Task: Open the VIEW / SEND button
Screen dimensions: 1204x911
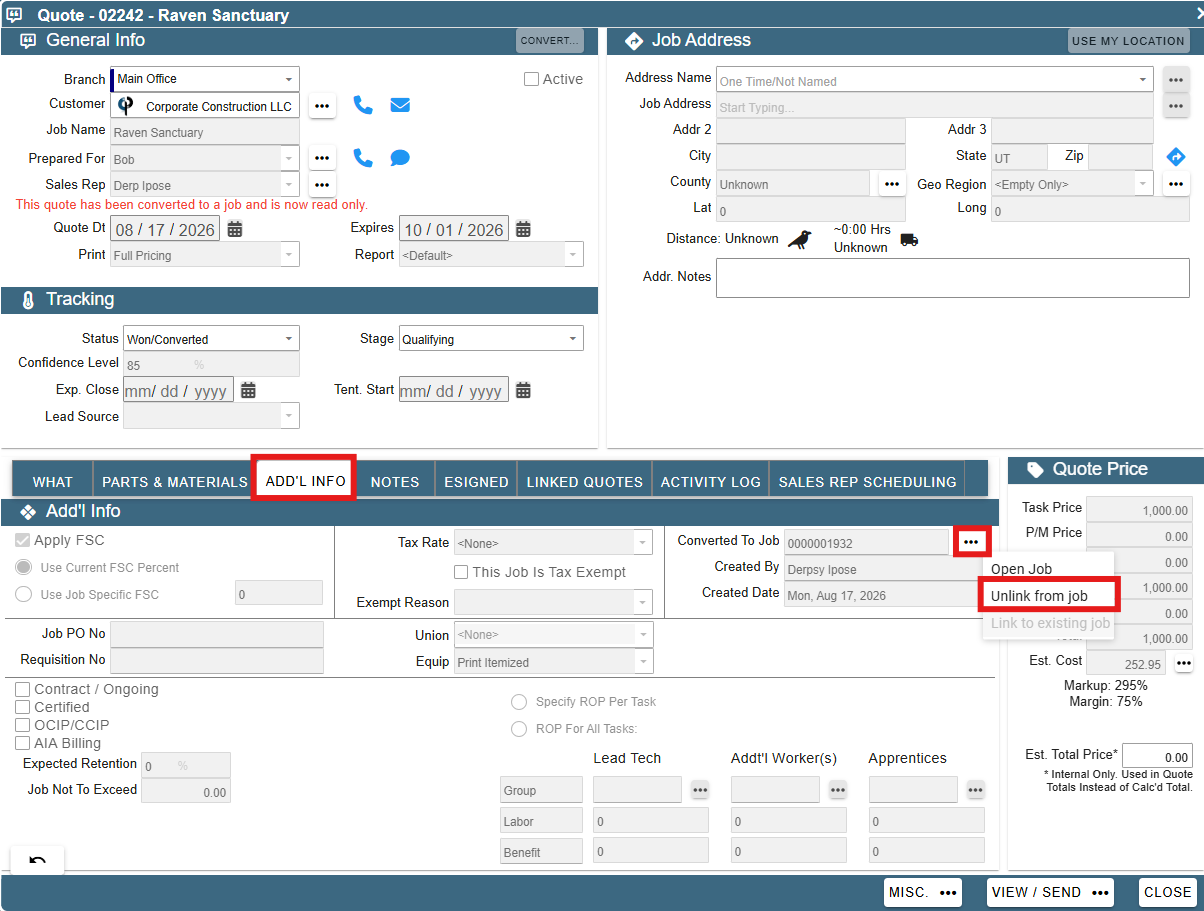Action: point(1050,892)
